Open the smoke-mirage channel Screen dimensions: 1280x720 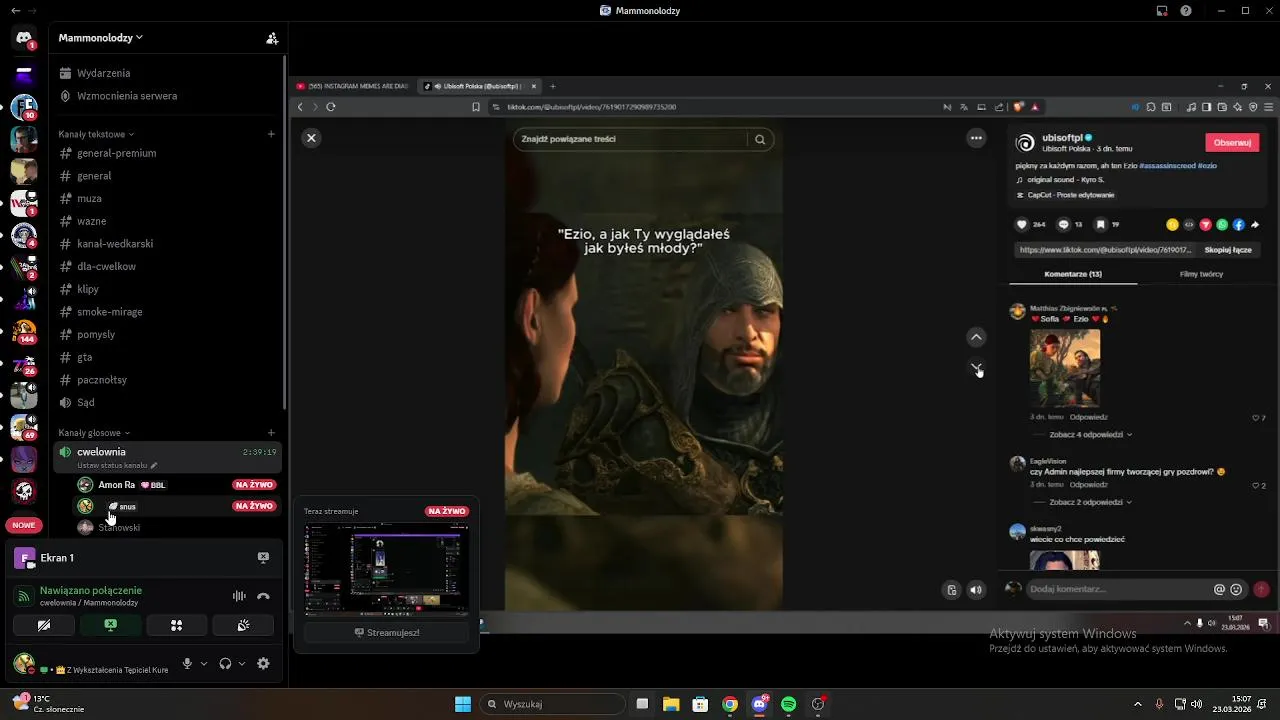click(109, 312)
